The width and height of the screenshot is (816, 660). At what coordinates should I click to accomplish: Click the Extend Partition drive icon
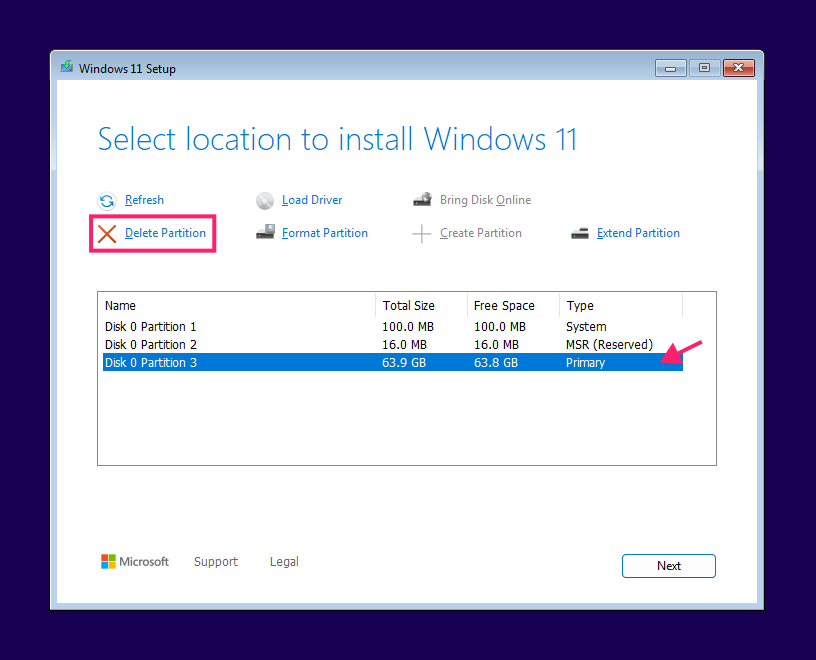click(x=580, y=233)
